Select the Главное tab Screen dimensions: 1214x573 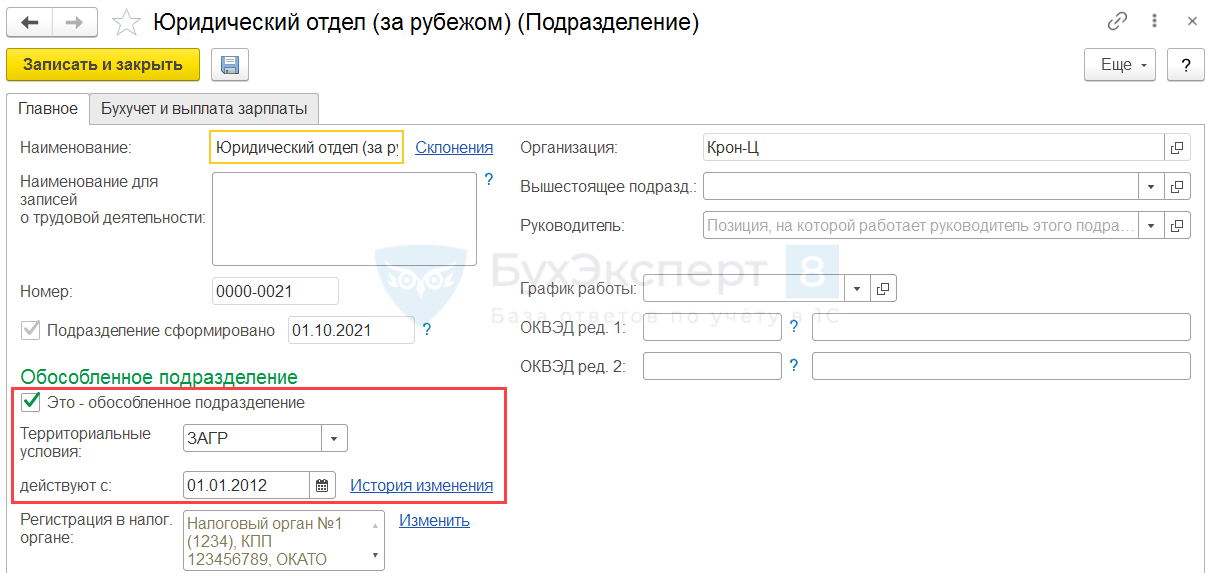(47, 109)
